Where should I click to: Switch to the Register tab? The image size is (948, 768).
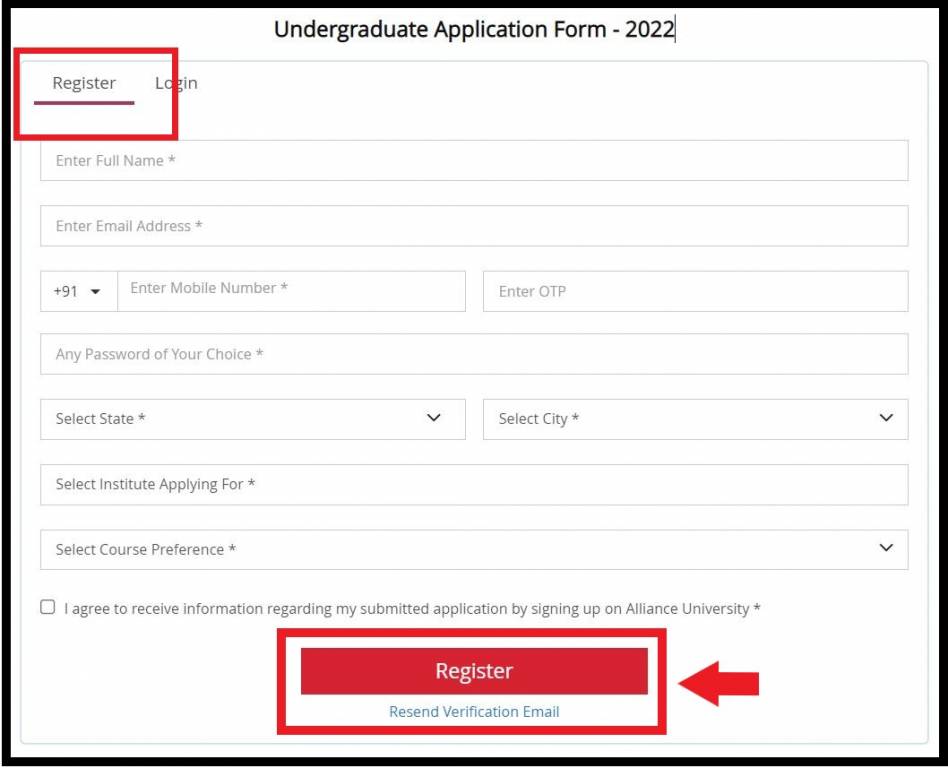click(x=84, y=84)
